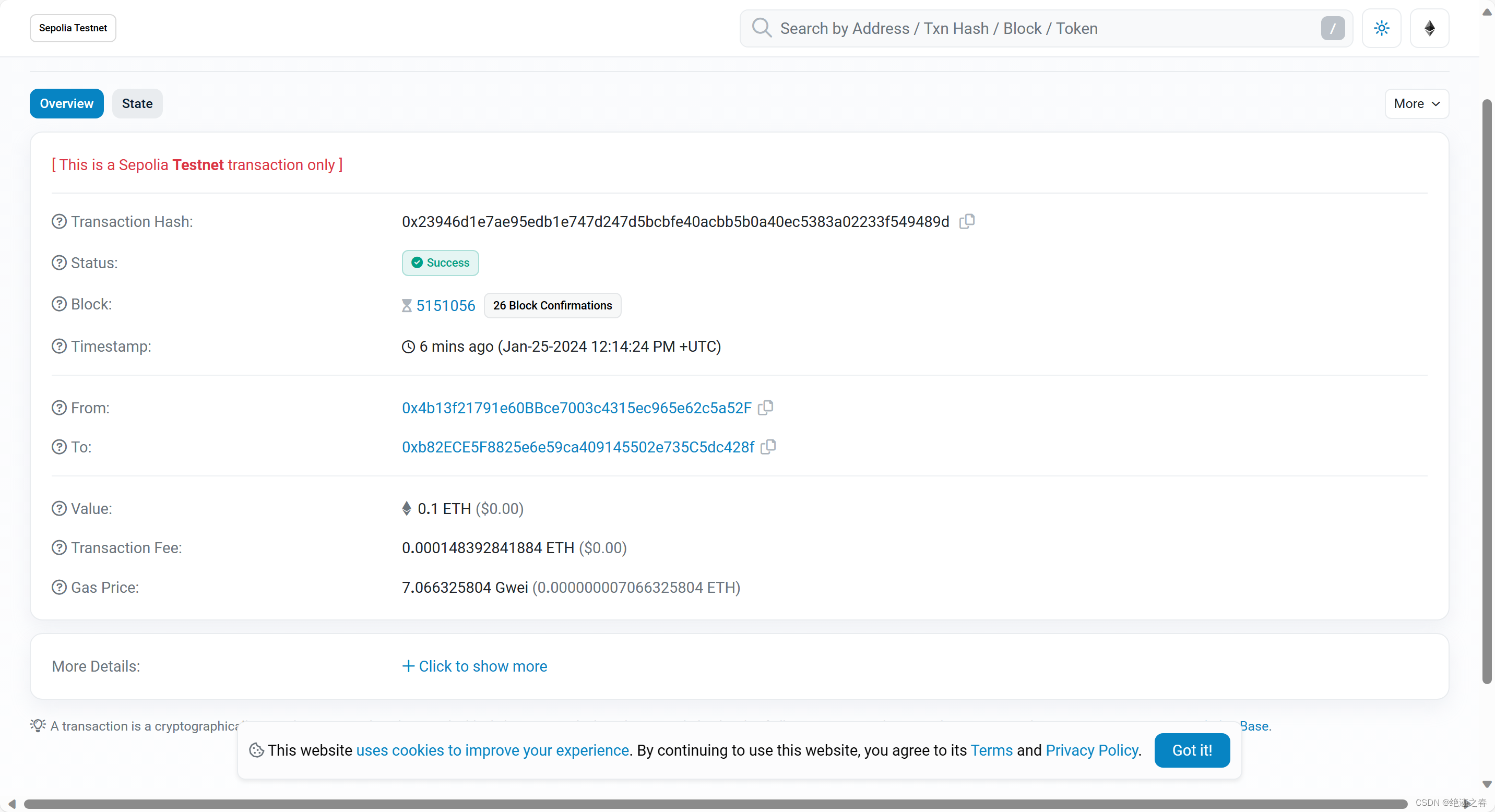
Task: Copy the From address
Action: pyautogui.click(x=765, y=408)
